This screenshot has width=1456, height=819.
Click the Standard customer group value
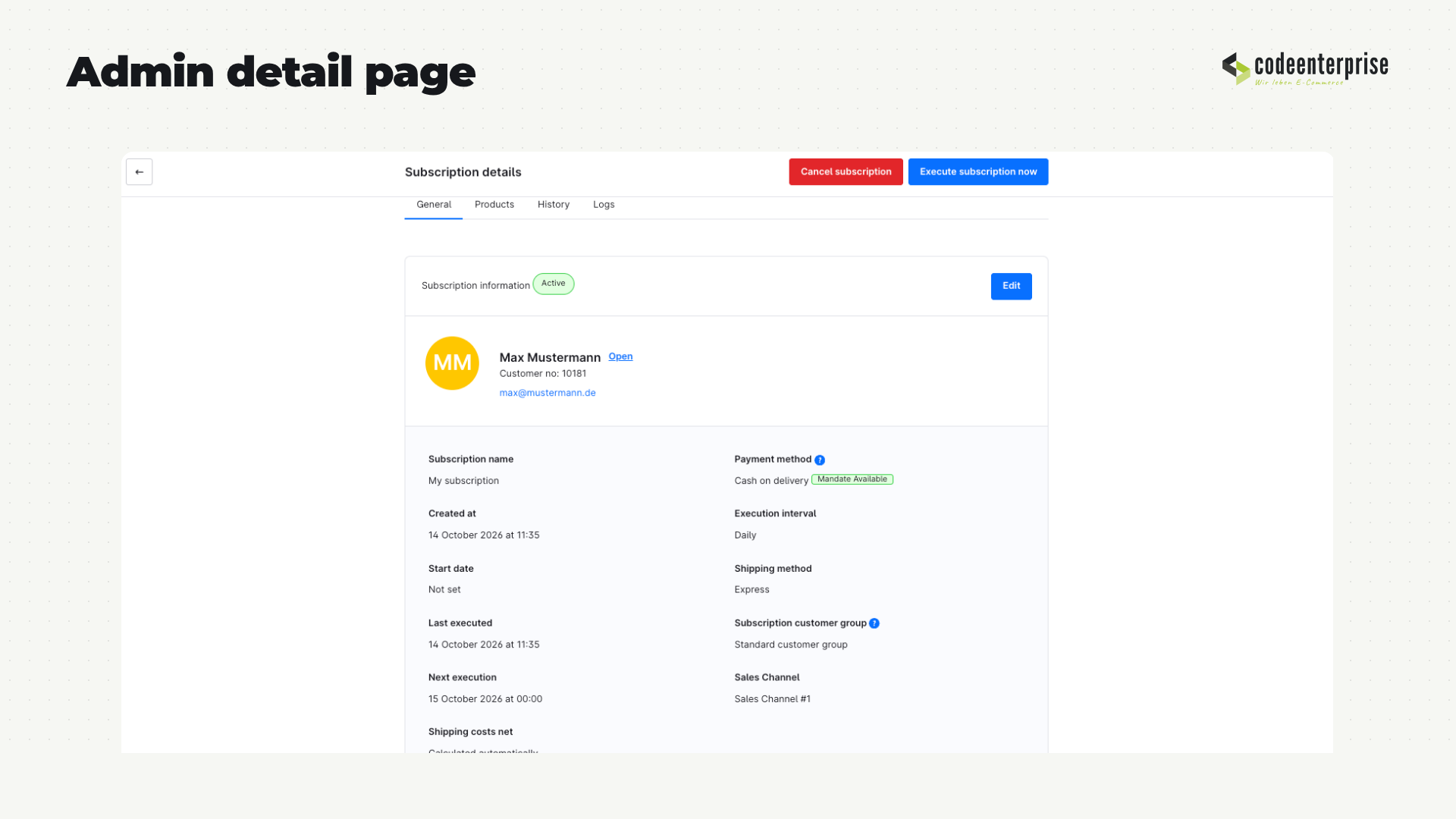(x=791, y=645)
